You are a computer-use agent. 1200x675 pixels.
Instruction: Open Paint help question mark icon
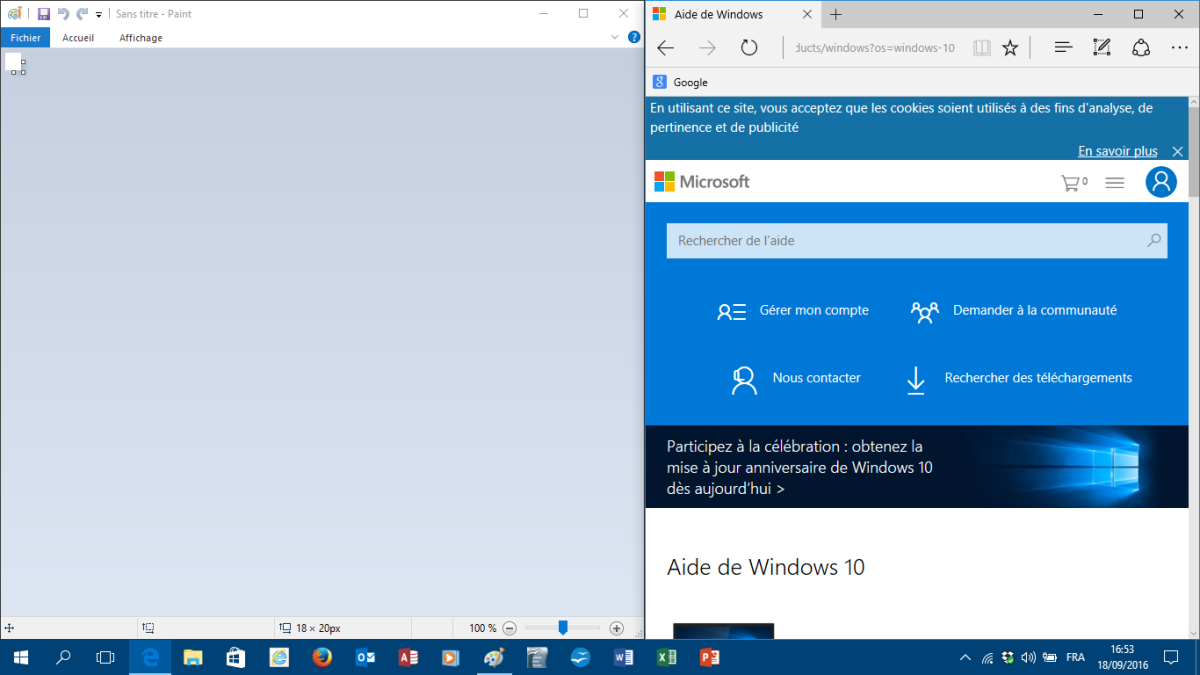634,37
